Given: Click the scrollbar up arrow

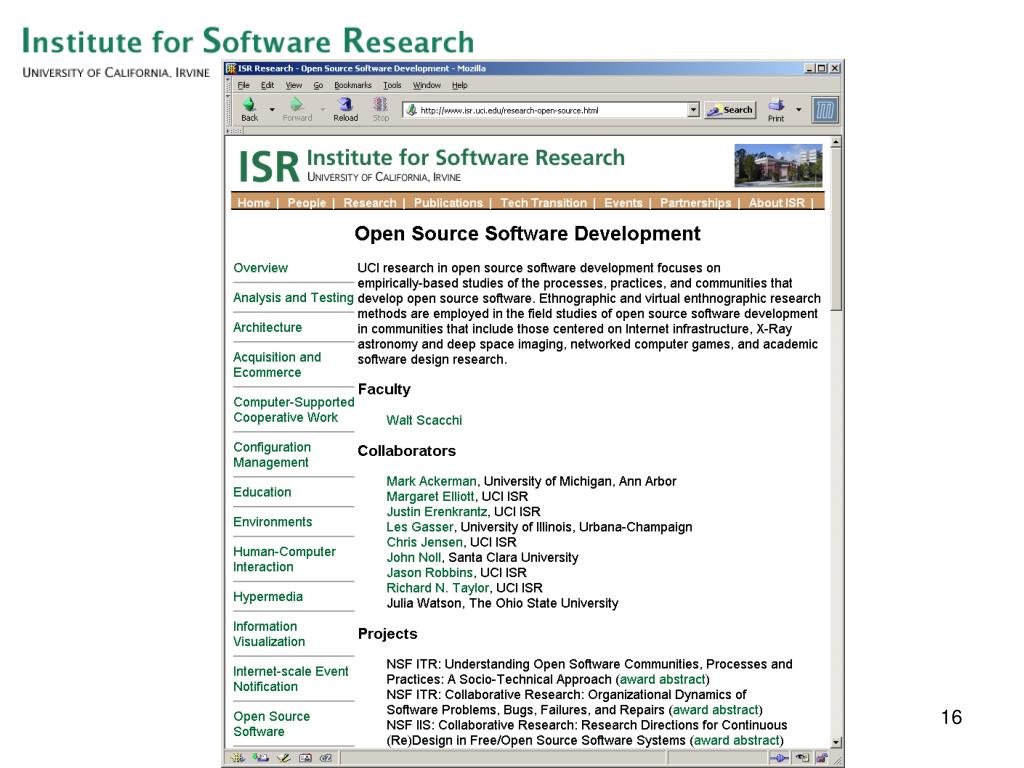Looking at the screenshot, I should coord(836,142).
